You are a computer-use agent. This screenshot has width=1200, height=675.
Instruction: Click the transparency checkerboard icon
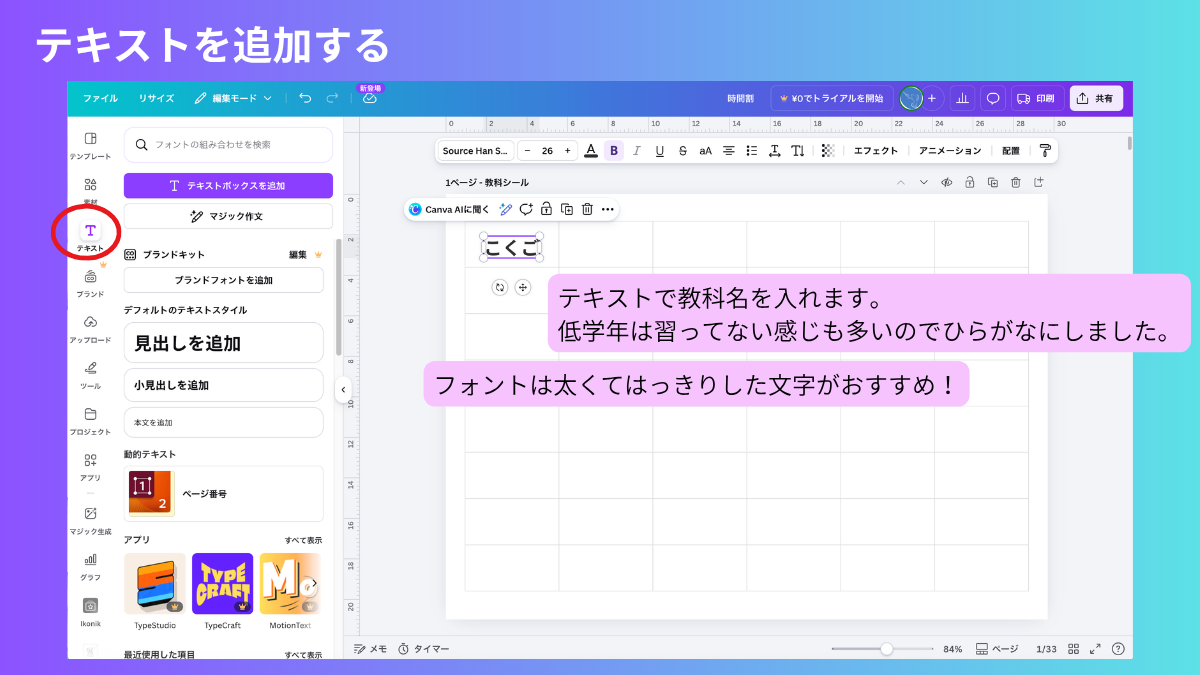pos(828,151)
